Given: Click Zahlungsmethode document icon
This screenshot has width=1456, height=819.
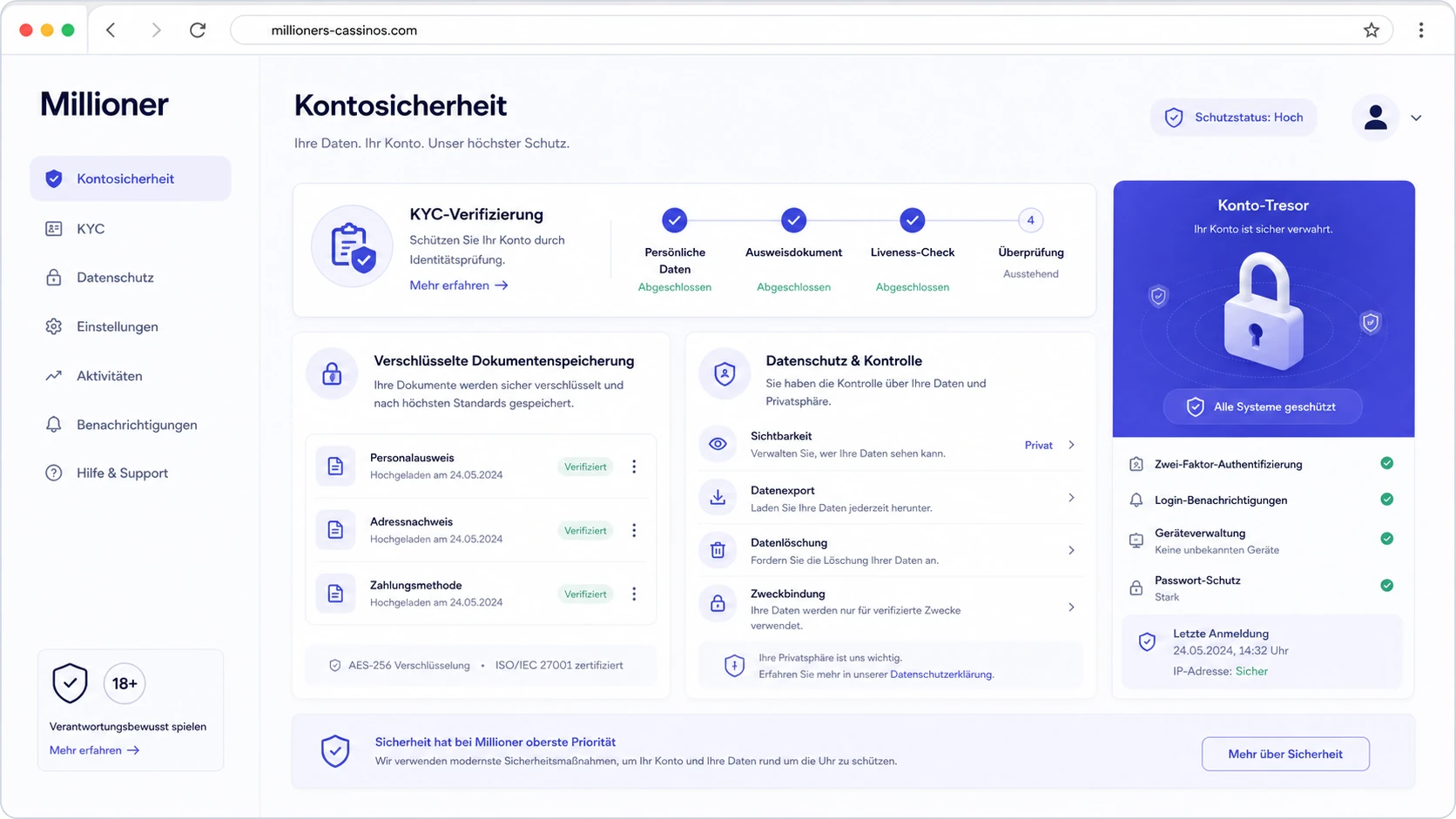Looking at the screenshot, I should pyautogui.click(x=335, y=594).
